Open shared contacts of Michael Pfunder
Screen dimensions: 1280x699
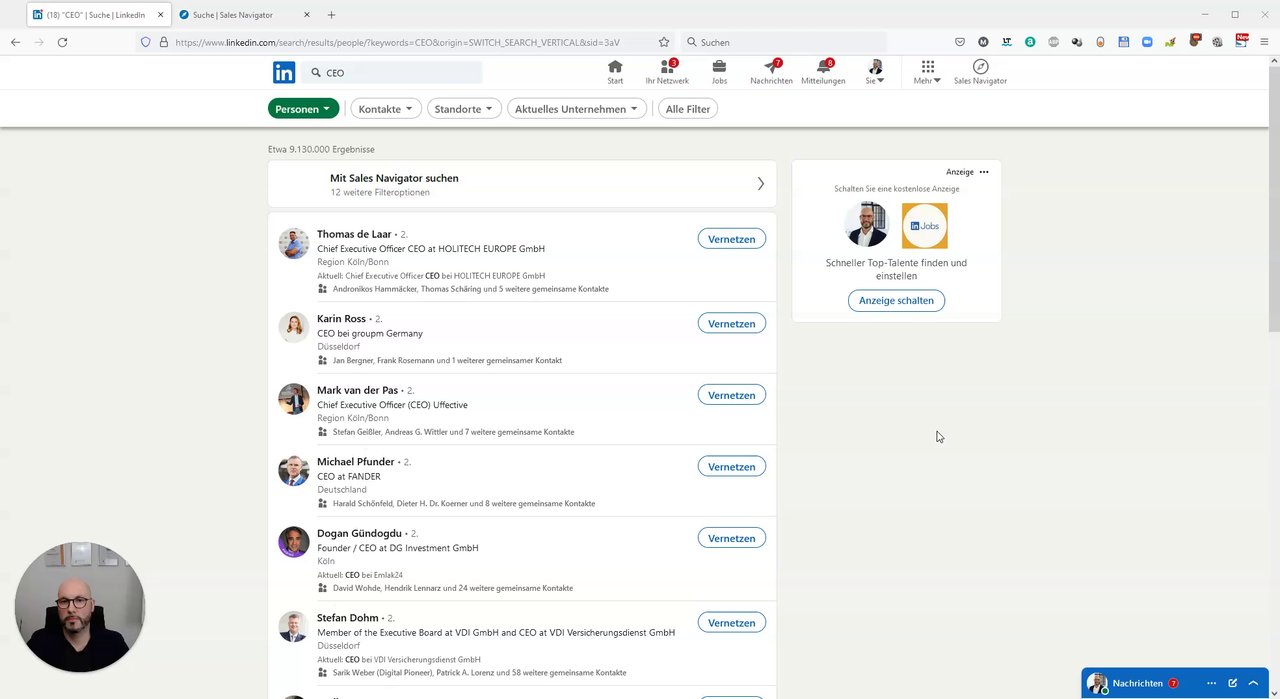[x=463, y=503]
